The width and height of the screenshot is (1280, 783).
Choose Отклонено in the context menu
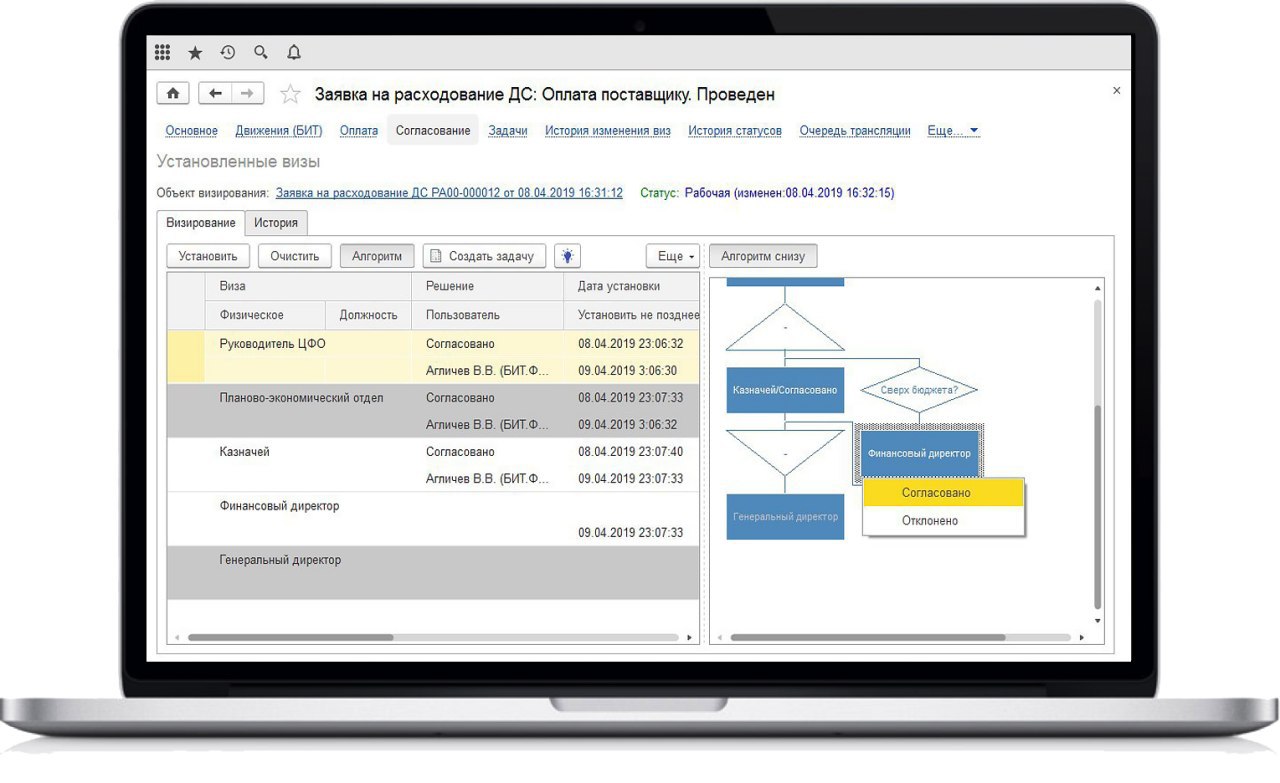(x=930, y=521)
